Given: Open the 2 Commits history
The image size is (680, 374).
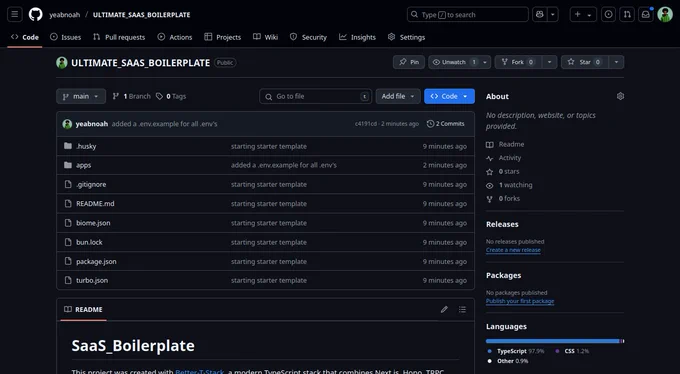Looking at the screenshot, I should 445,124.
